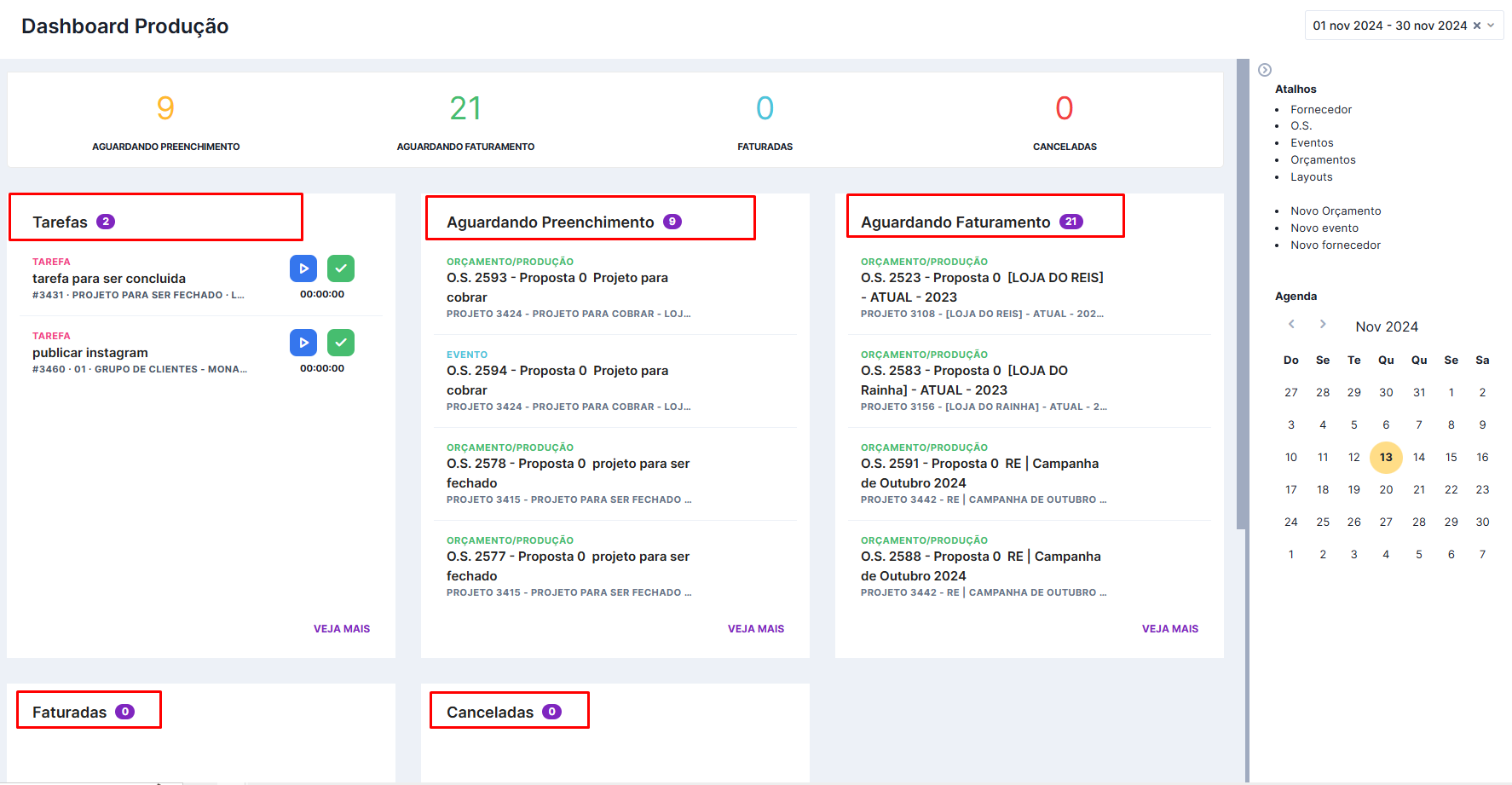Start timer for 'tarefa para ser concluida'
1512x785 pixels.
[x=303, y=268]
